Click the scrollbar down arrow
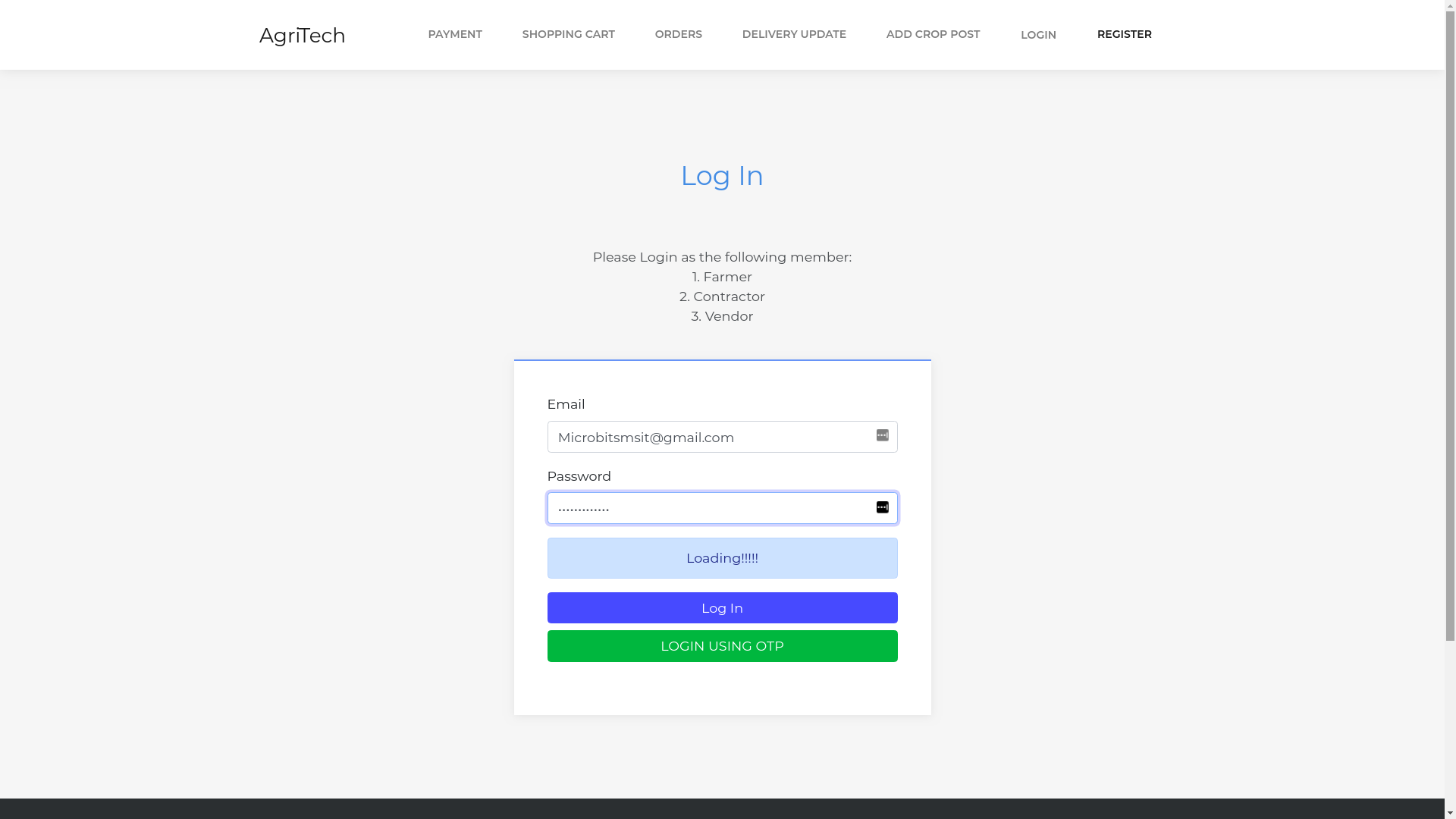Image resolution: width=1456 pixels, height=819 pixels. 1450,813
